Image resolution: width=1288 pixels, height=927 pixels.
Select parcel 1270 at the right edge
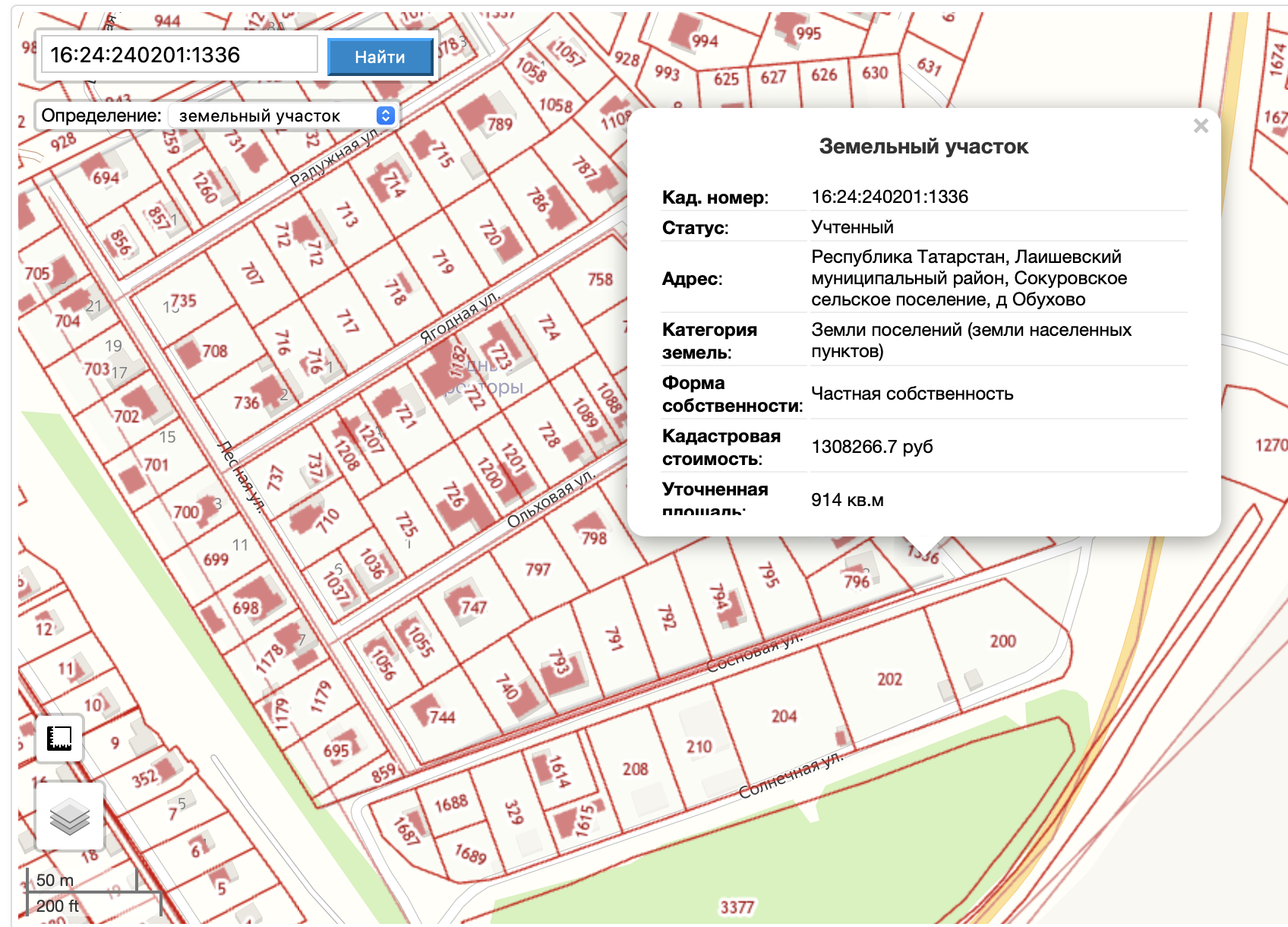[x=1270, y=445]
